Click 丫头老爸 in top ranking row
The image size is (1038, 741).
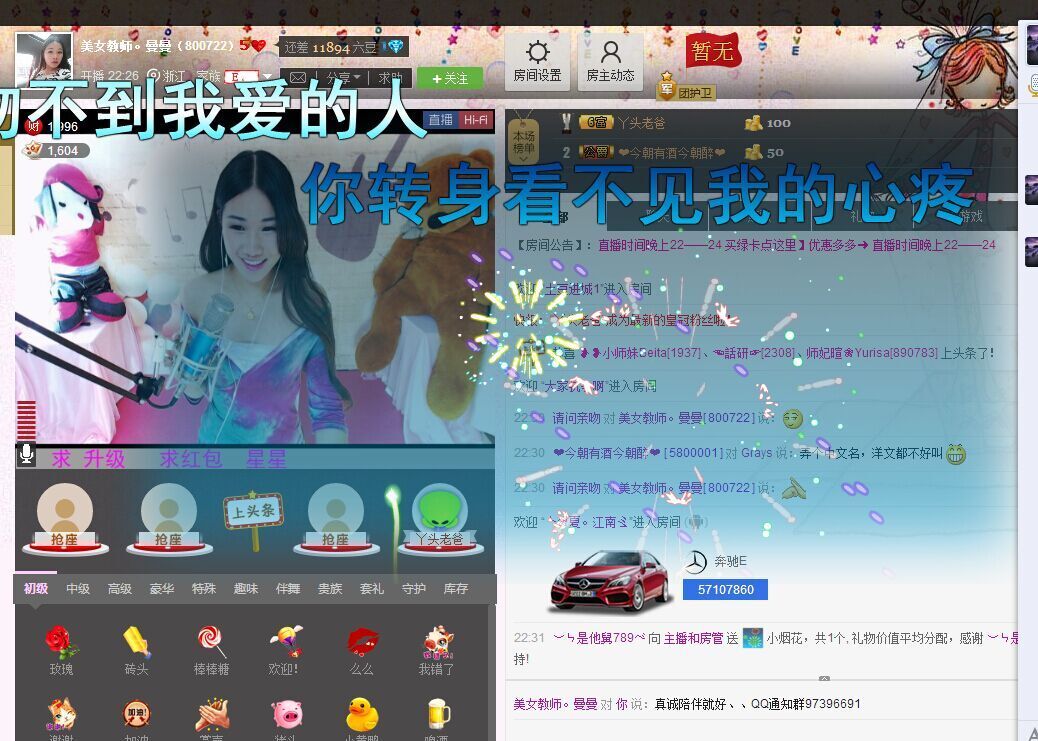641,123
